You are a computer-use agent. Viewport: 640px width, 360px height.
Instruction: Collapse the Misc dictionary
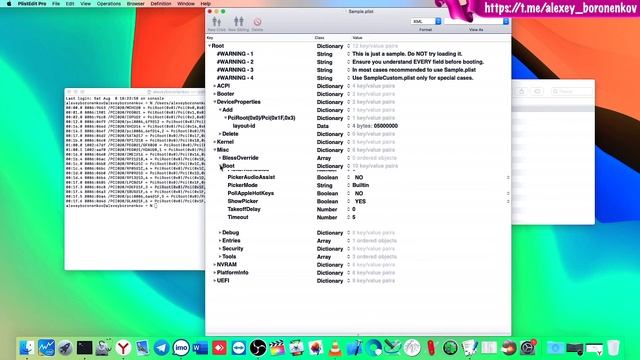[x=215, y=150]
